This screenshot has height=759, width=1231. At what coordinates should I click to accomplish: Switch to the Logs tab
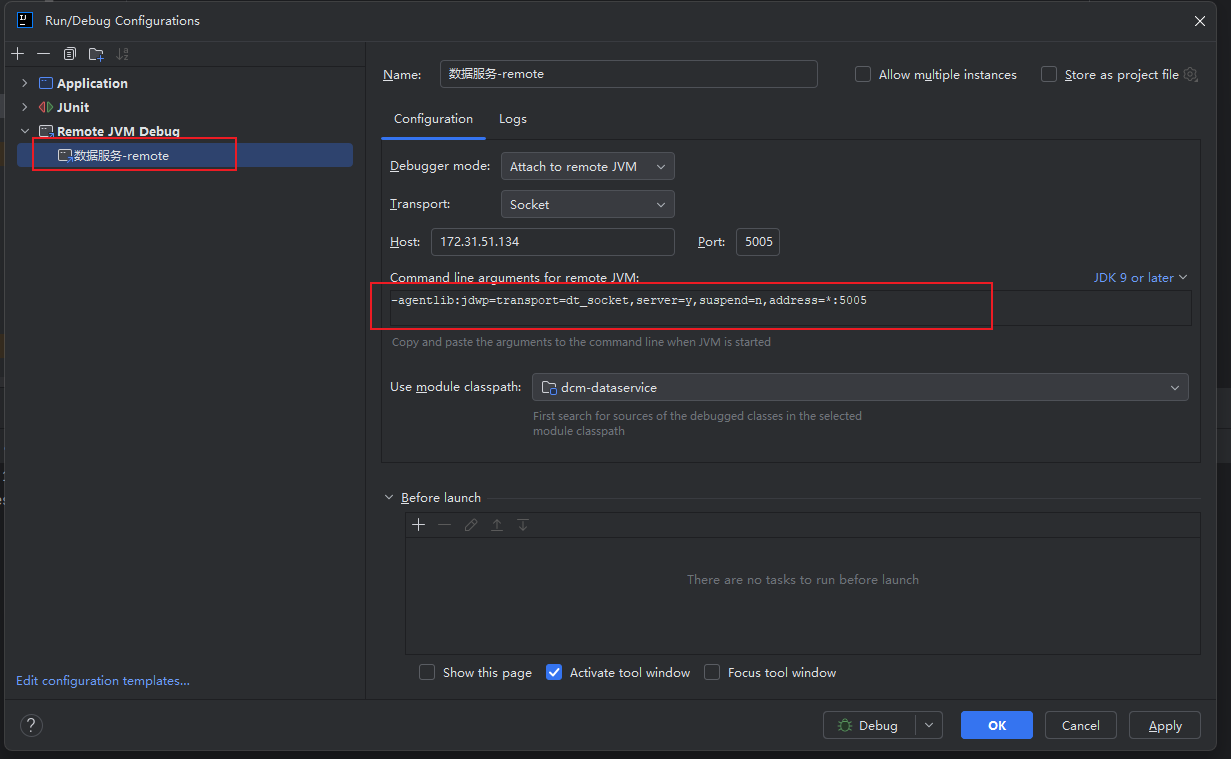(513, 119)
